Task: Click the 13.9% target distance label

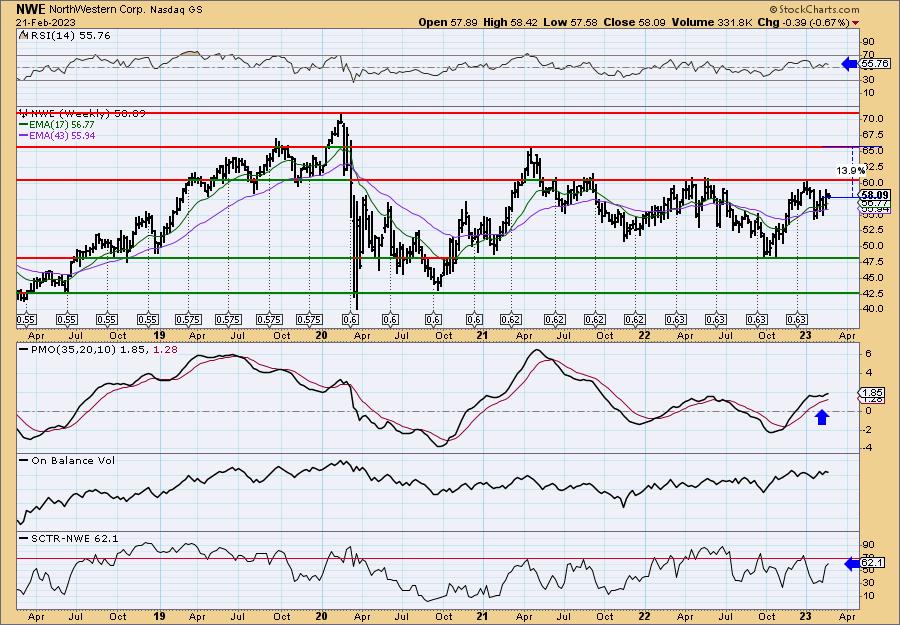Action: click(x=849, y=170)
